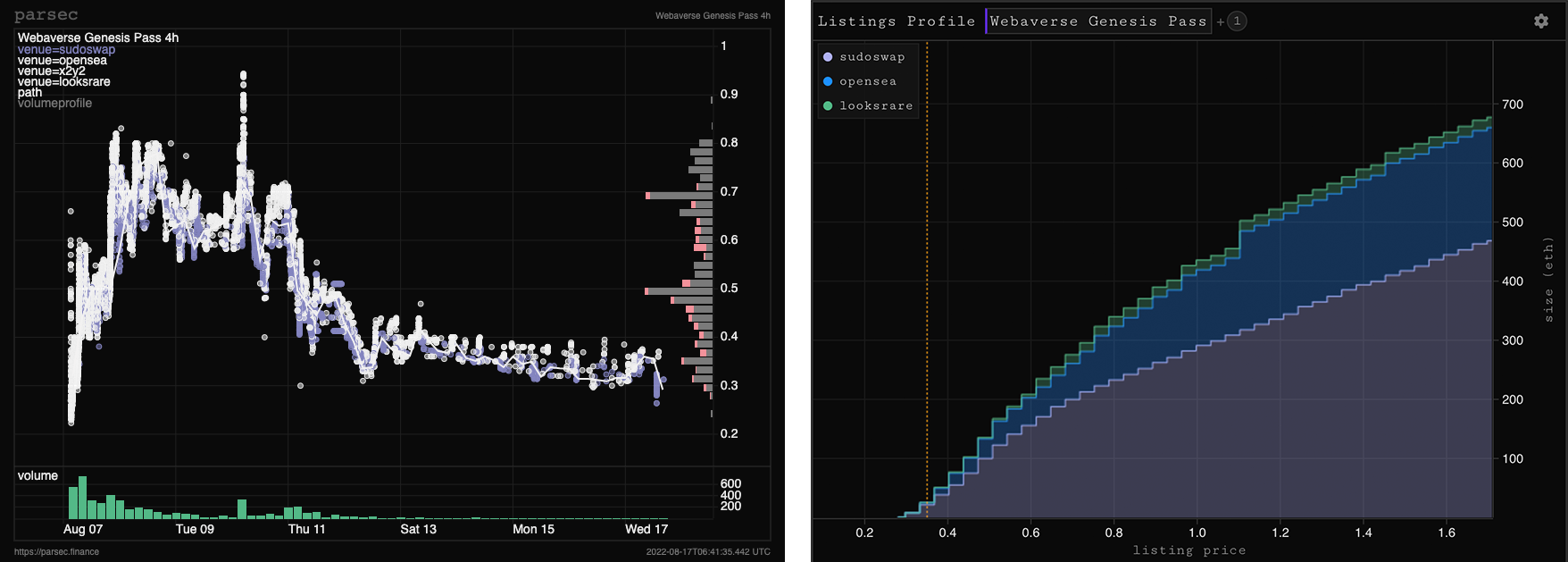Click the UTC timestamp at bottom right
The width and height of the screenshot is (1568, 562).
tap(708, 551)
